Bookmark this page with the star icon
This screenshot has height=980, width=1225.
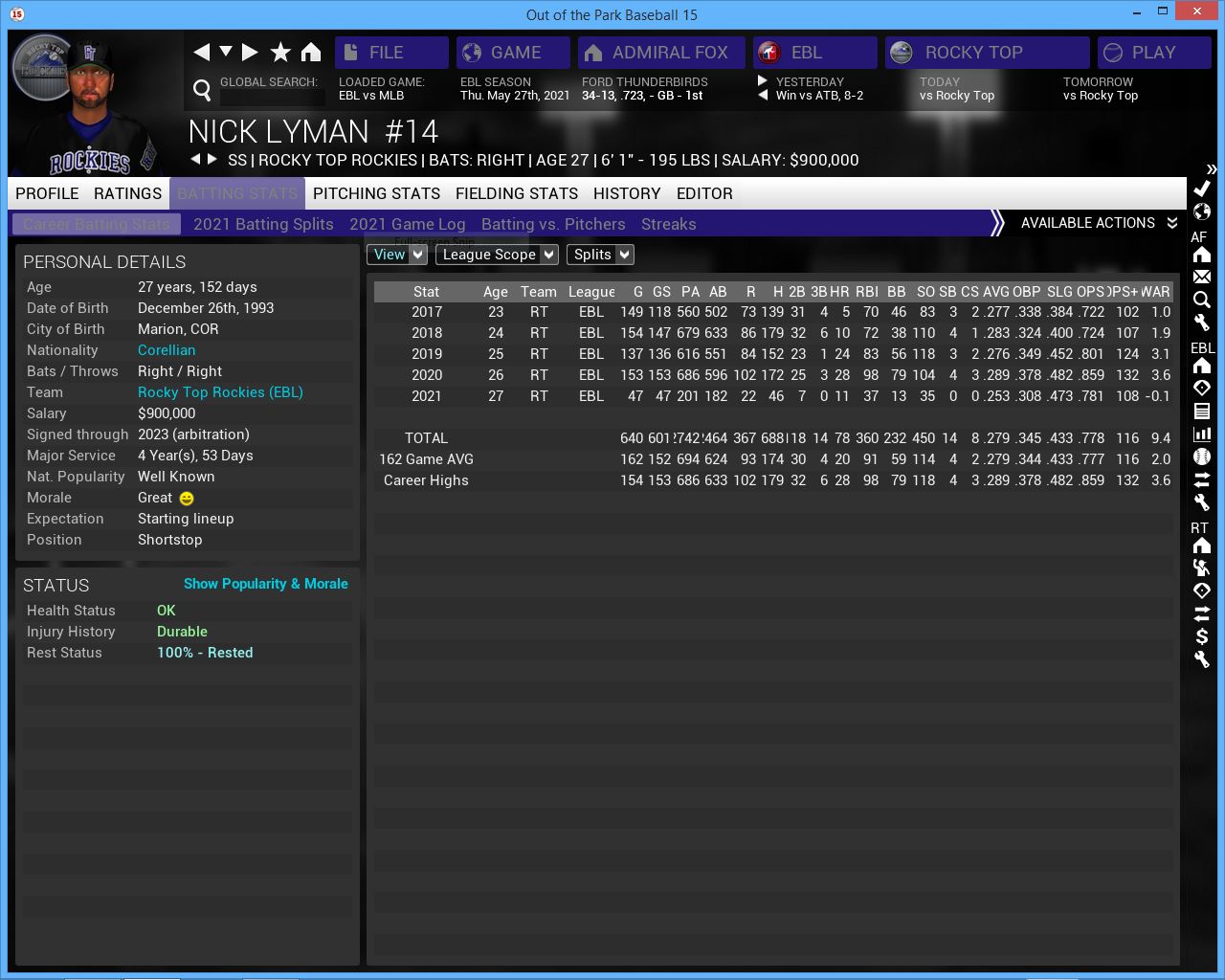(x=280, y=53)
